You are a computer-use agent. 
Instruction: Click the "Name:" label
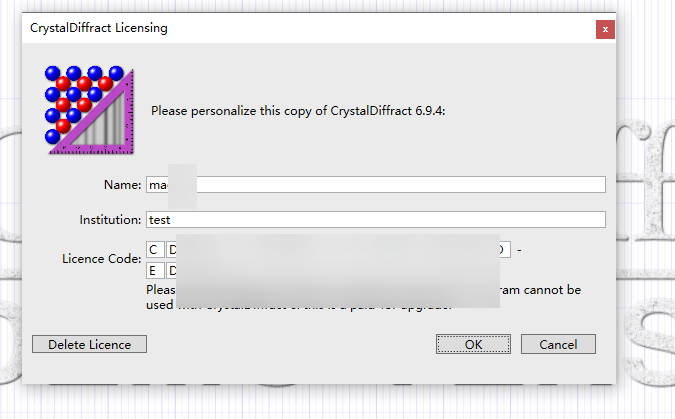[x=122, y=185]
